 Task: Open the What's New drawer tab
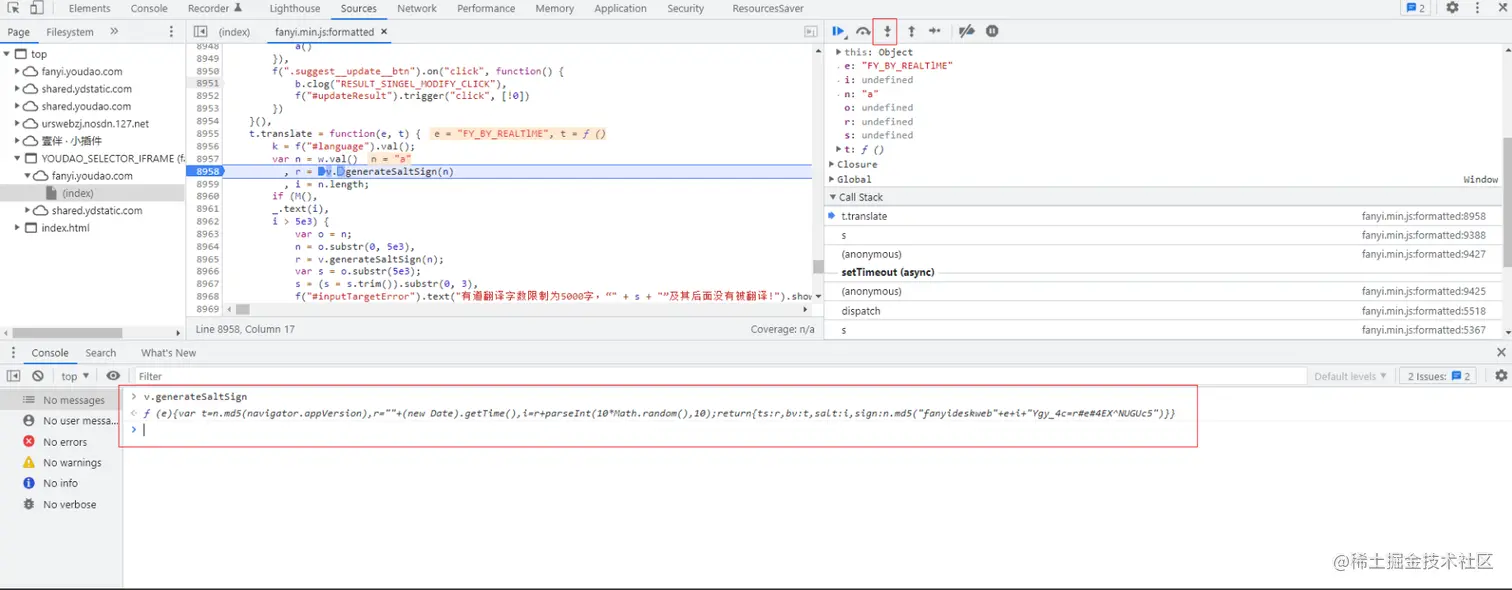(x=168, y=353)
